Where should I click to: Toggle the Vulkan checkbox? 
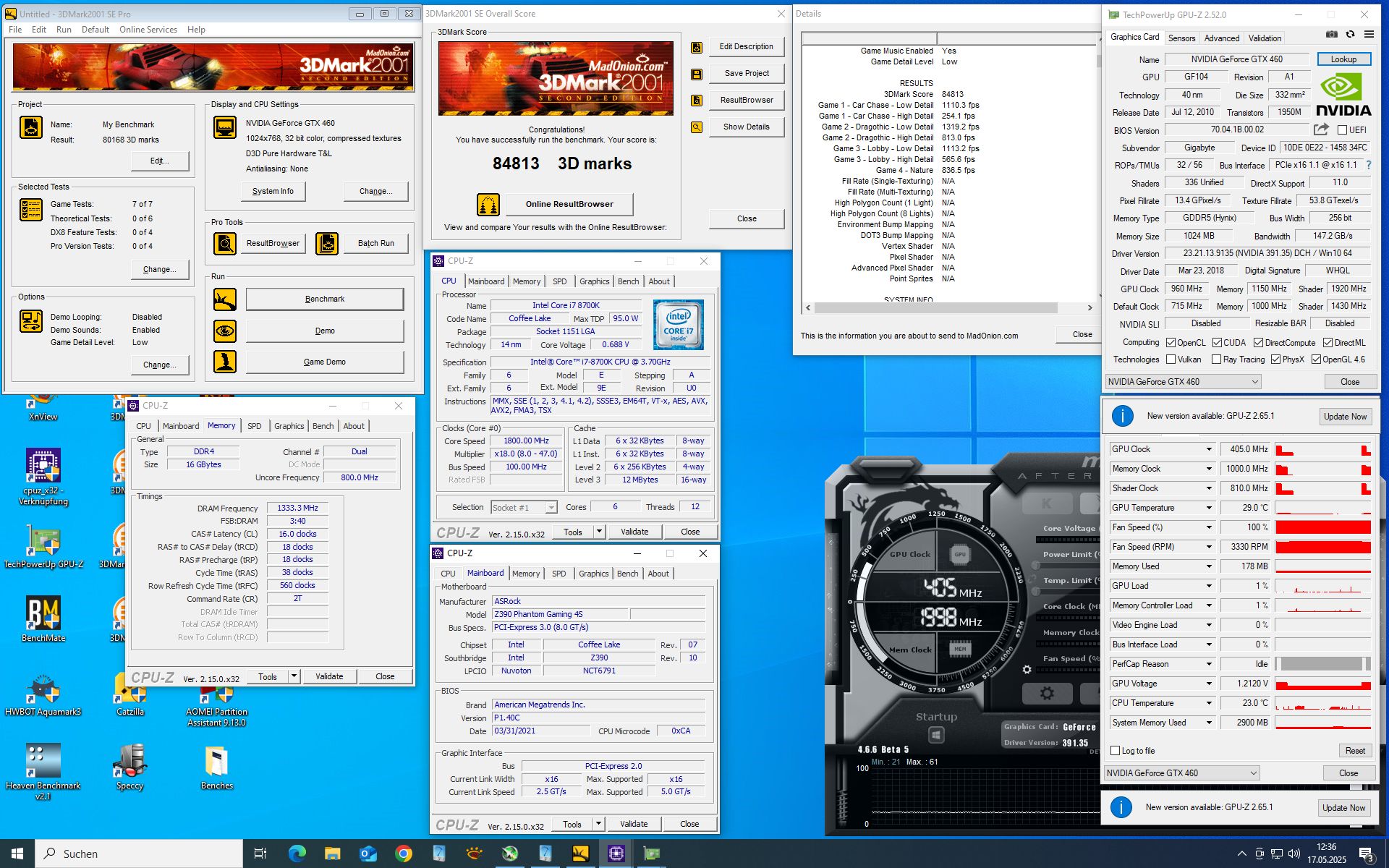pos(1171,359)
